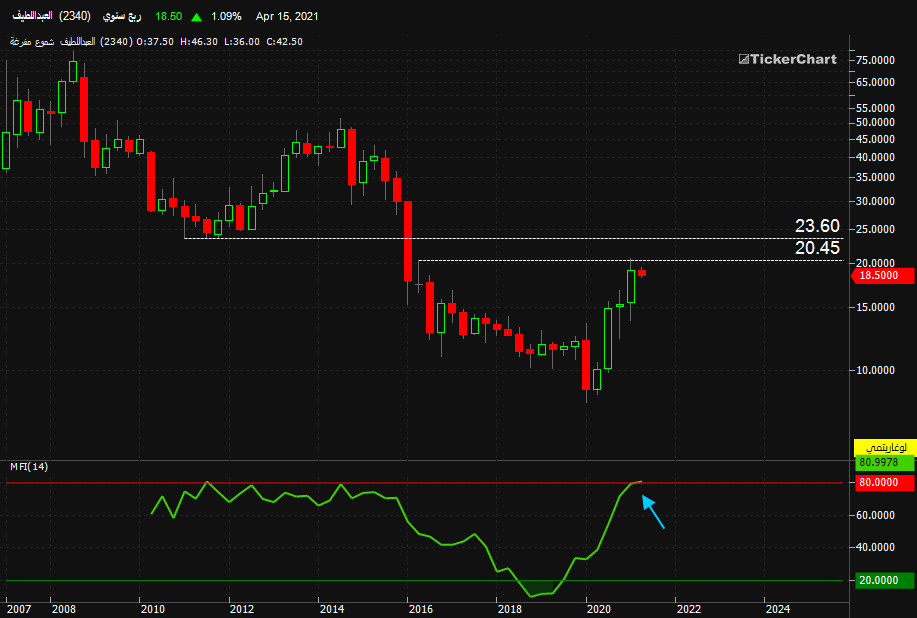The height and width of the screenshot is (618, 917).
Task: Open the quarterly interval label in header
Action: coord(122,16)
